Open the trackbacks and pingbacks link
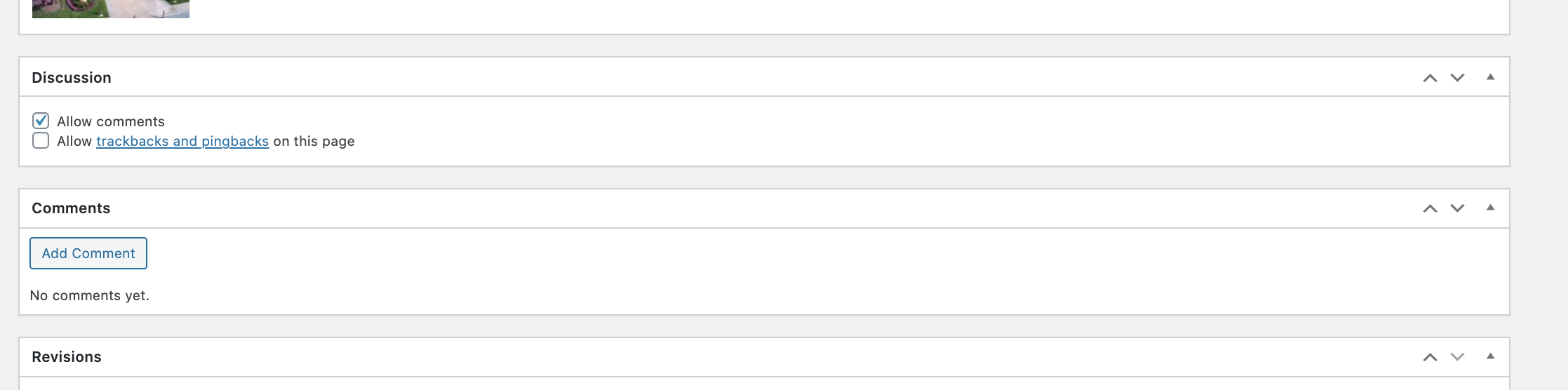The image size is (1568, 390). pyautogui.click(x=182, y=141)
